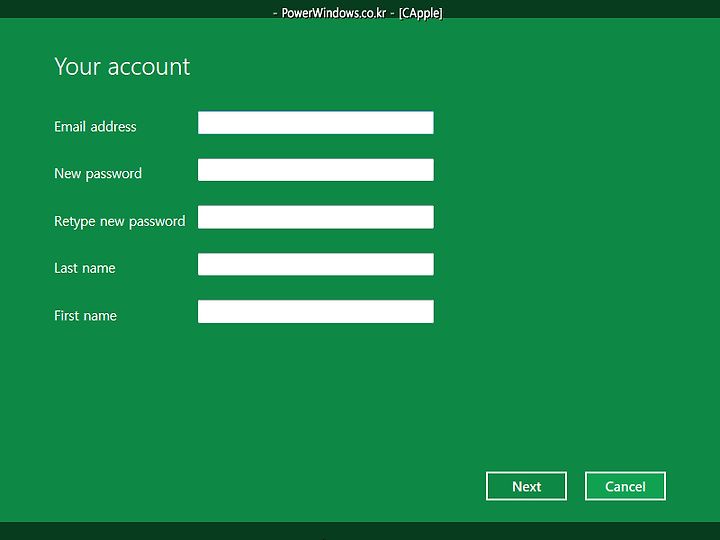Click the New password label
Screen dimensions: 720x540
pyautogui.click(x=98, y=174)
